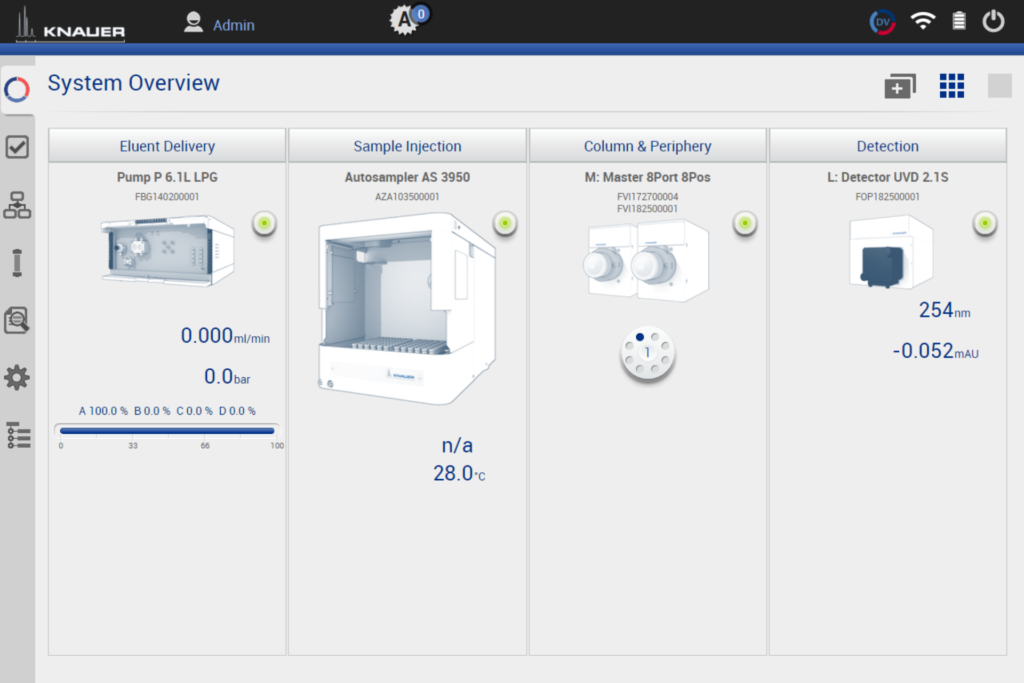Select the Column & Periphery header
Screen dimensions: 1024x683
pos(648,146)
